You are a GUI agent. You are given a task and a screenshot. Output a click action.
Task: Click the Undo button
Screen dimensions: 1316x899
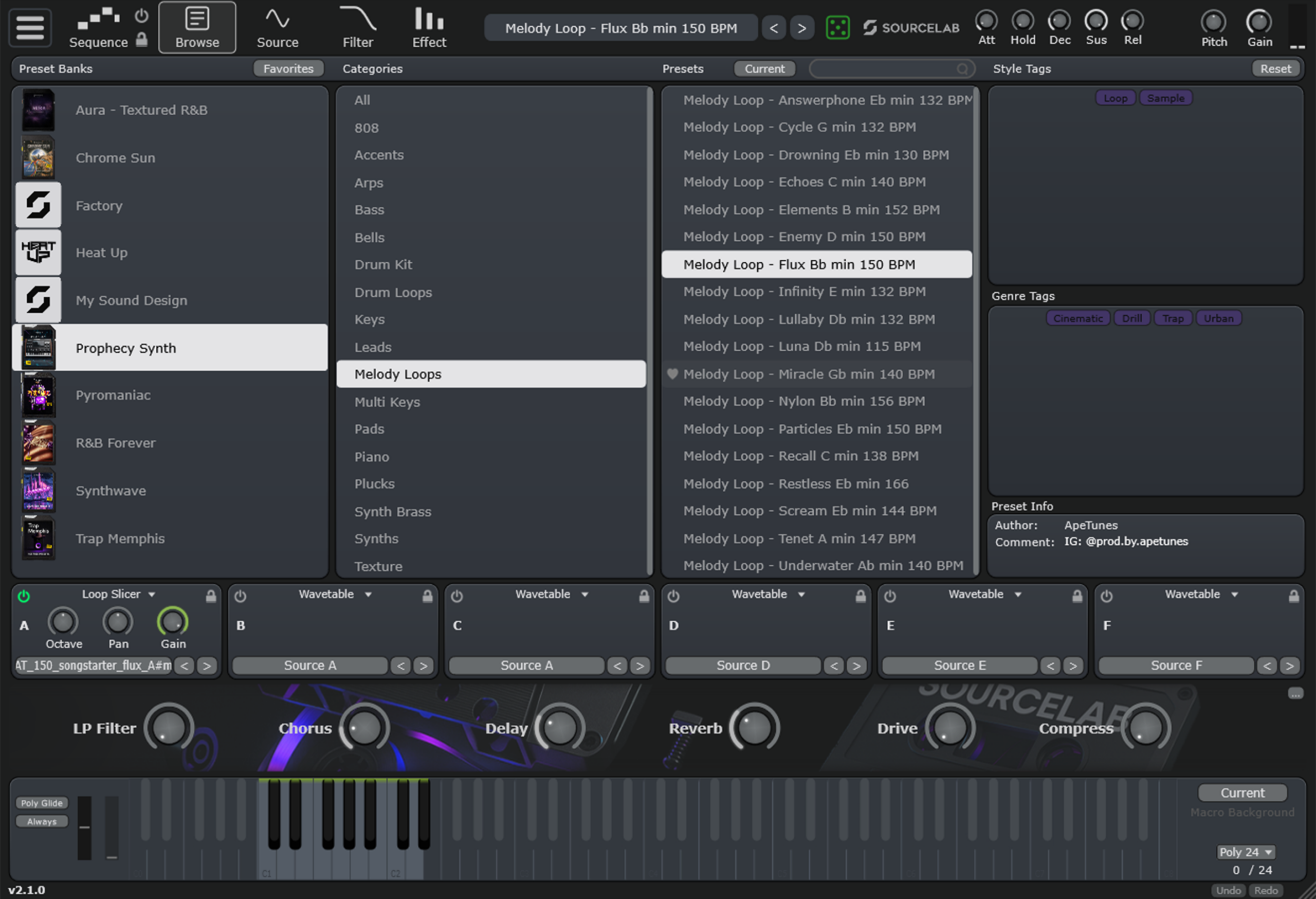(1228, 890)
